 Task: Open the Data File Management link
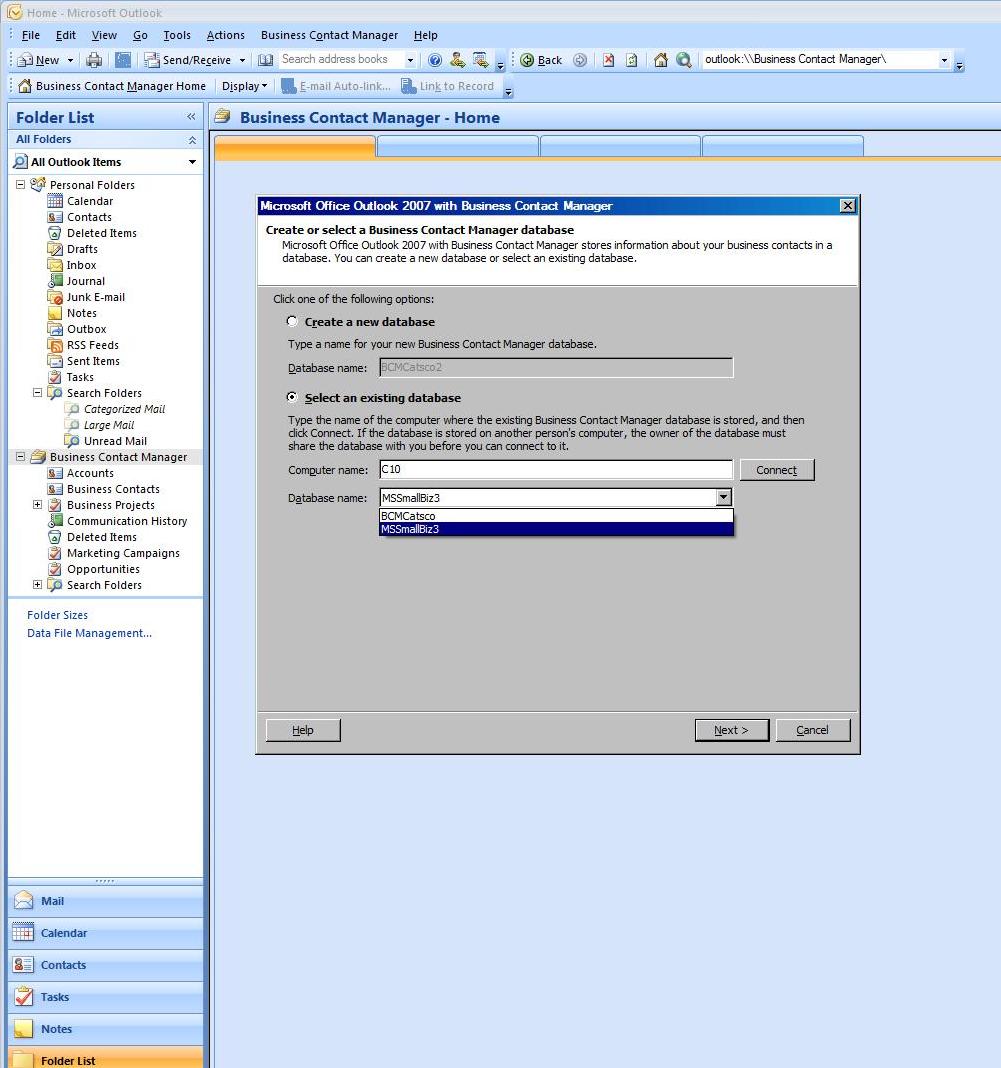[89, 633]
